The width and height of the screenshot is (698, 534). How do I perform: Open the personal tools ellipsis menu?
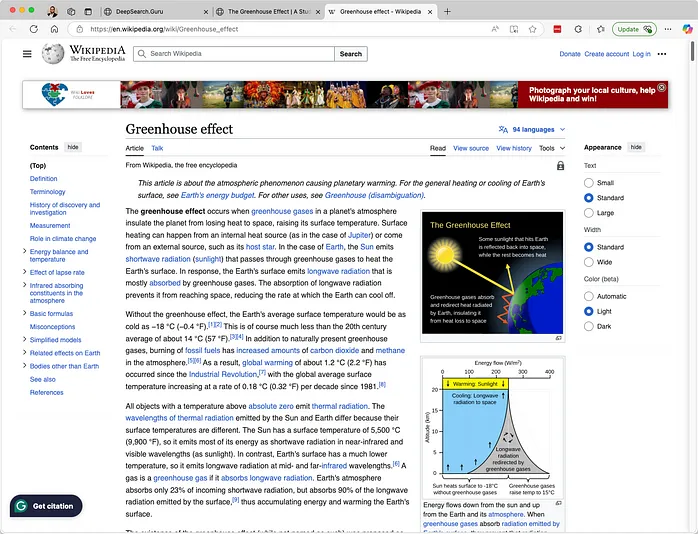[662, 54]
